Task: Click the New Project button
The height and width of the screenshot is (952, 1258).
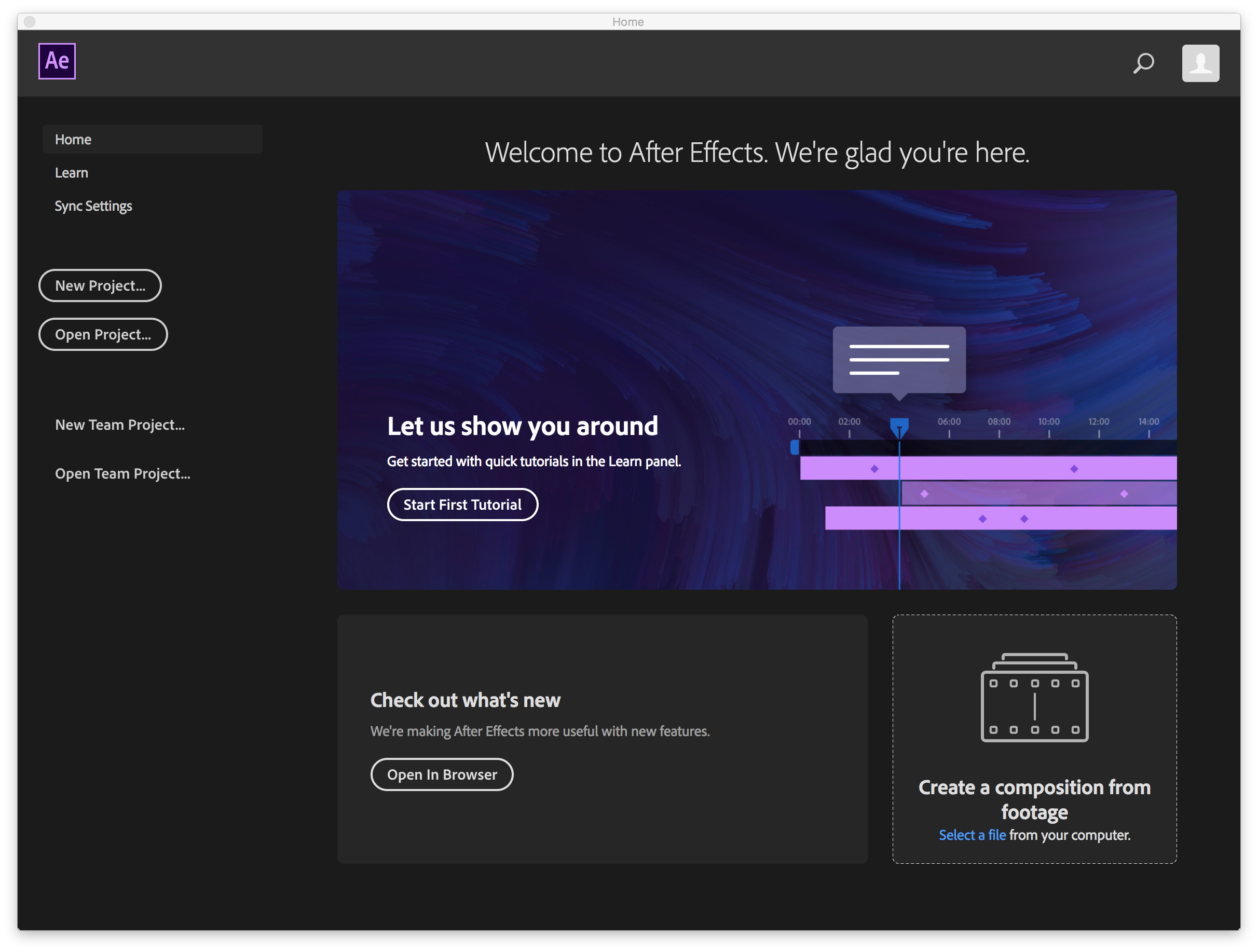Action: tap(99, 285)
